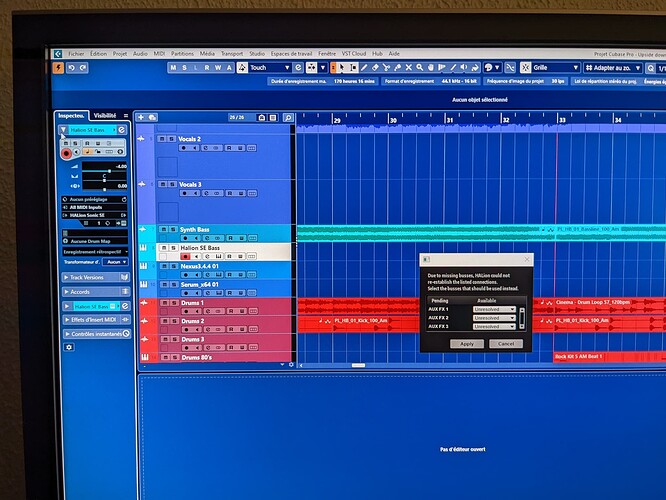
Task: Solo the Drums 1 track
Action: (174, 303)
